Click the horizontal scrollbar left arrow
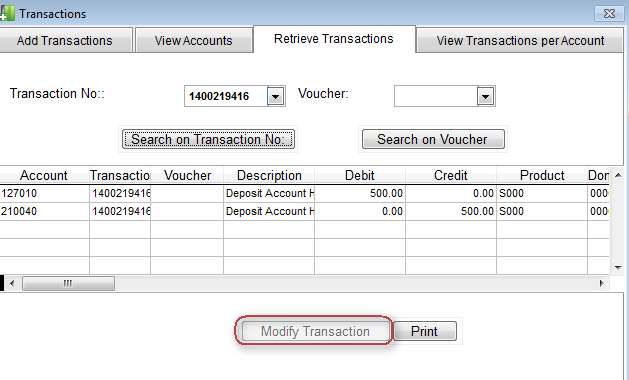Screen dimensions: 629x380 [x=12, y=284]
